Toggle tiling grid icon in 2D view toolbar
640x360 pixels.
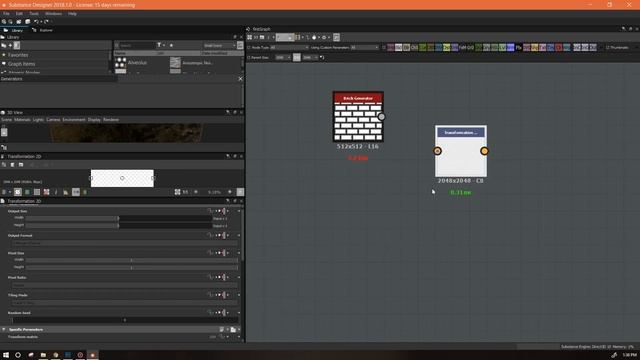[37, 192]
